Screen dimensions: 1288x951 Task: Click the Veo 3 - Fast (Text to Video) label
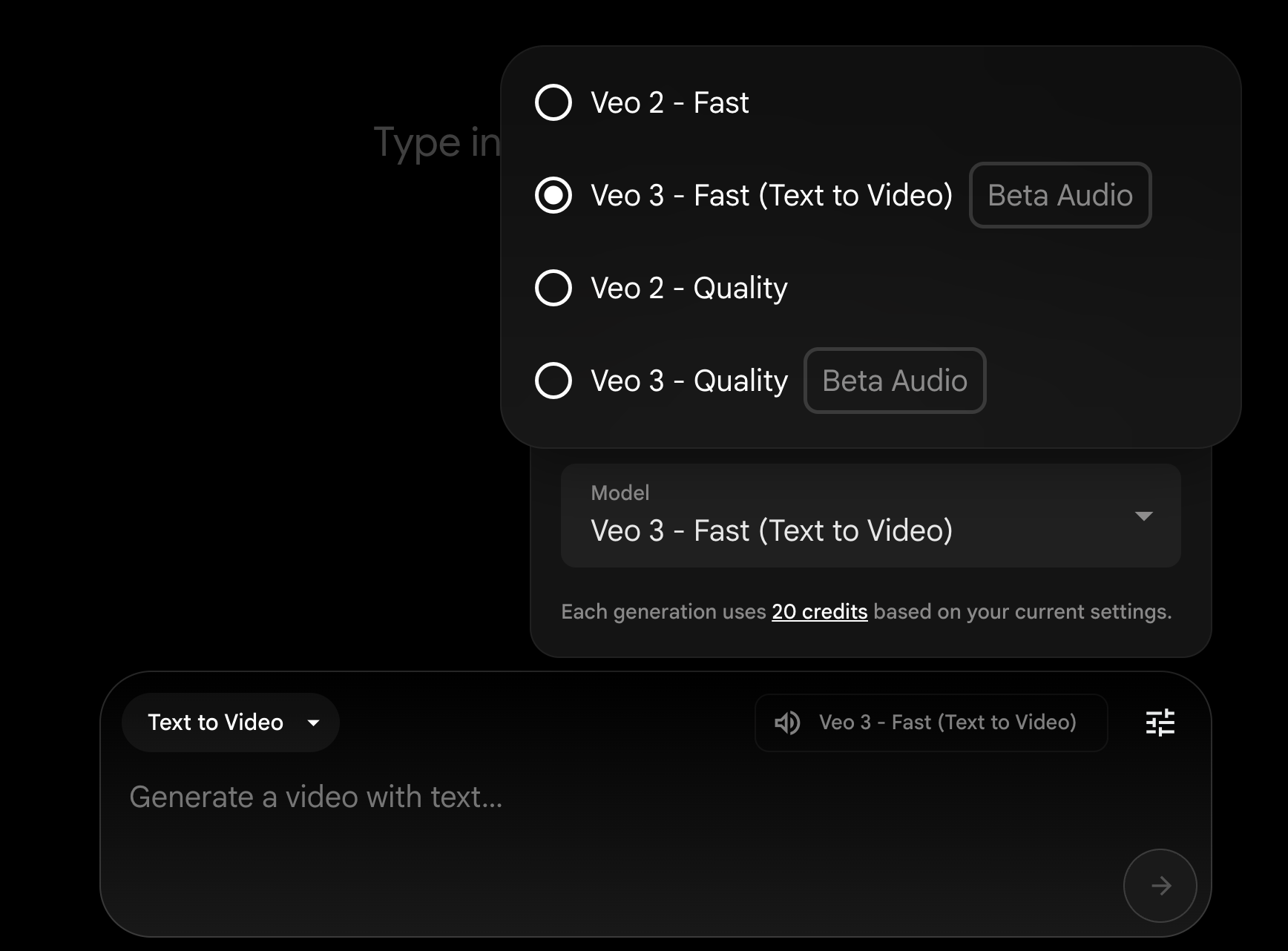771,195
